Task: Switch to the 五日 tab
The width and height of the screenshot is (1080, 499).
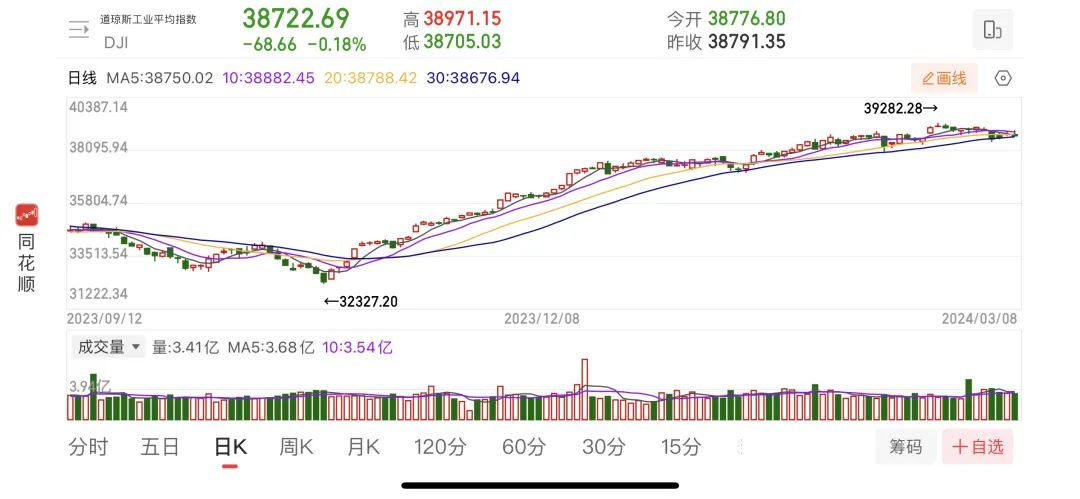Action: point(160,447)
